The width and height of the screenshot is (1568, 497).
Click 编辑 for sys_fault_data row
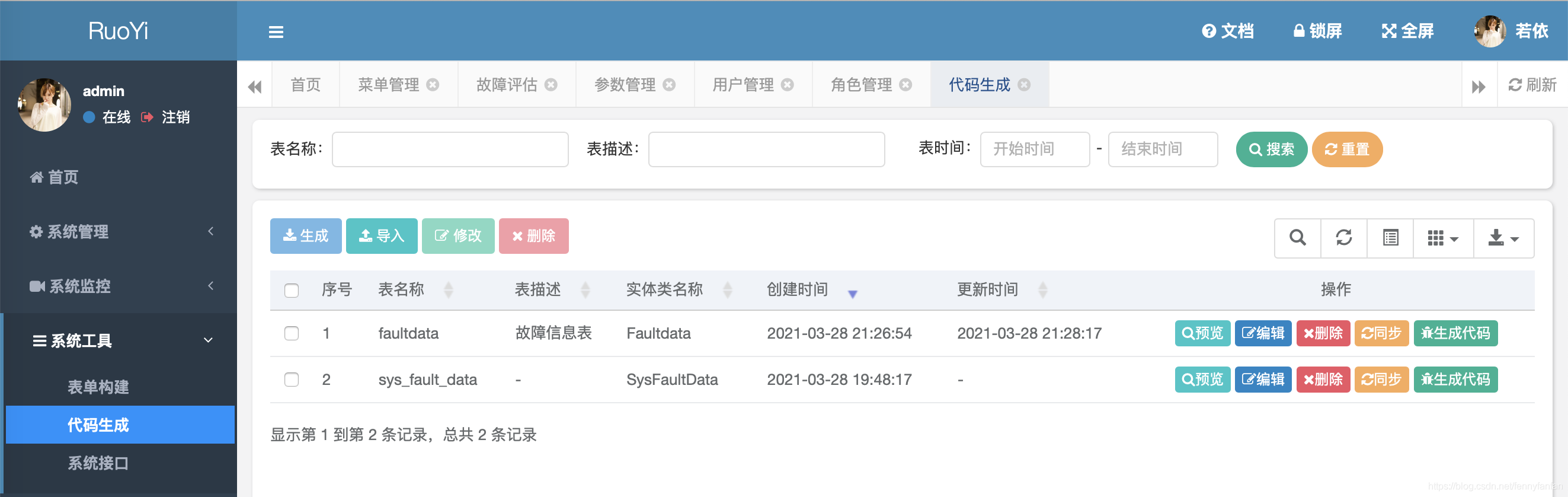[1263, 380]
